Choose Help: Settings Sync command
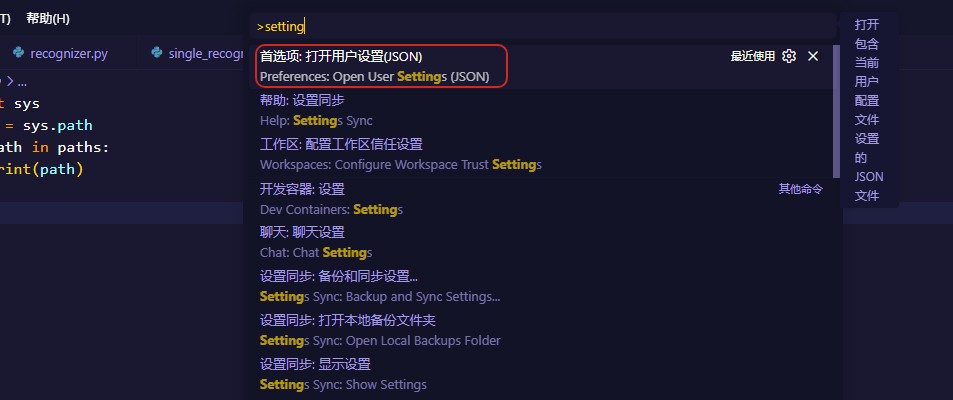 tap(542, 111)
